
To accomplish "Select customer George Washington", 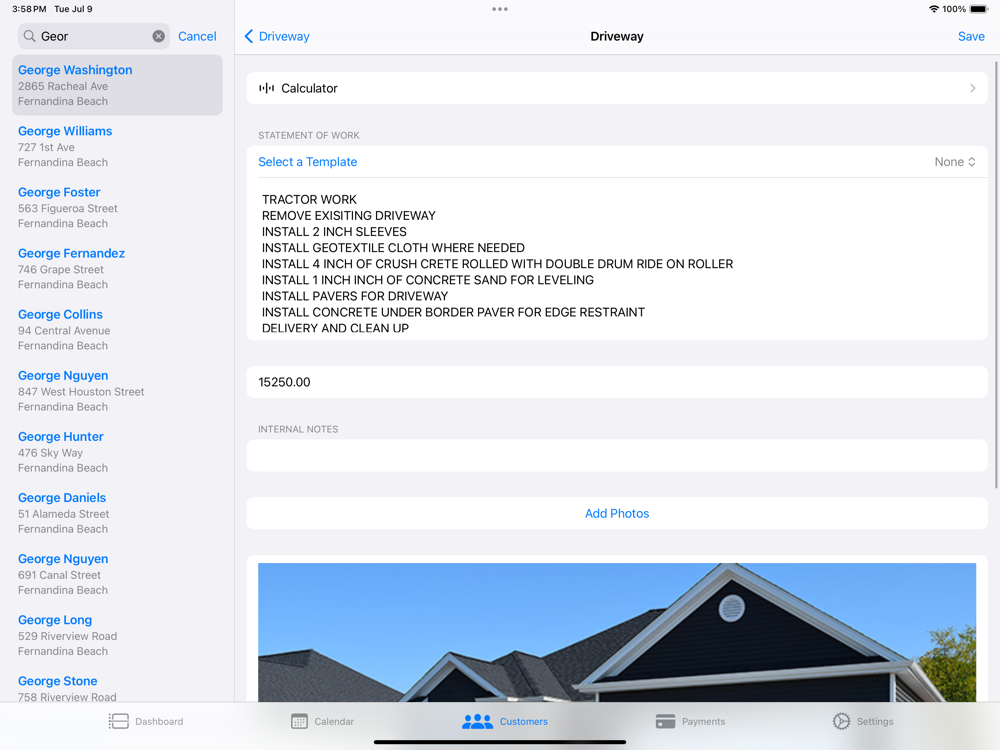I will [117, 85].
